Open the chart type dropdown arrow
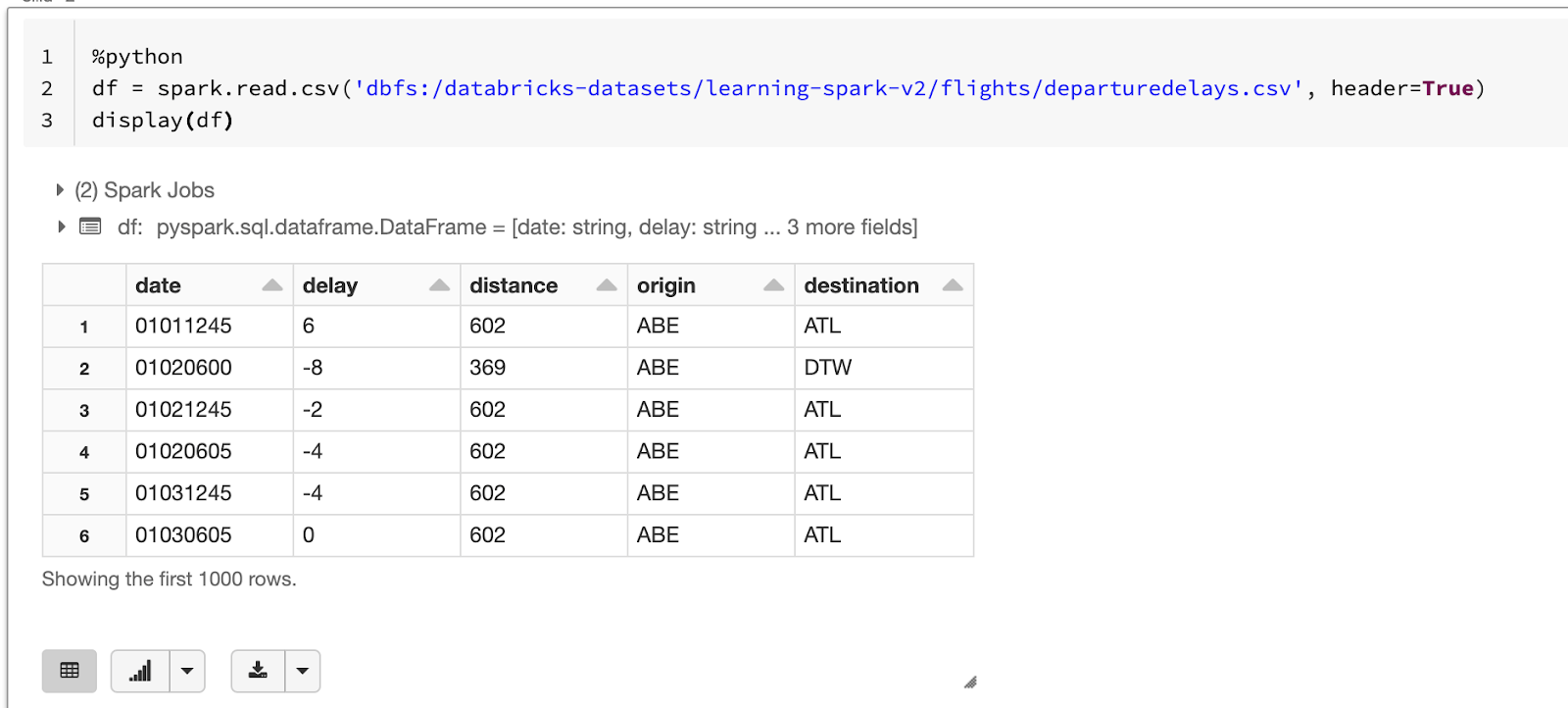The height and width of the screenshot is (708, 1568). 187,671
